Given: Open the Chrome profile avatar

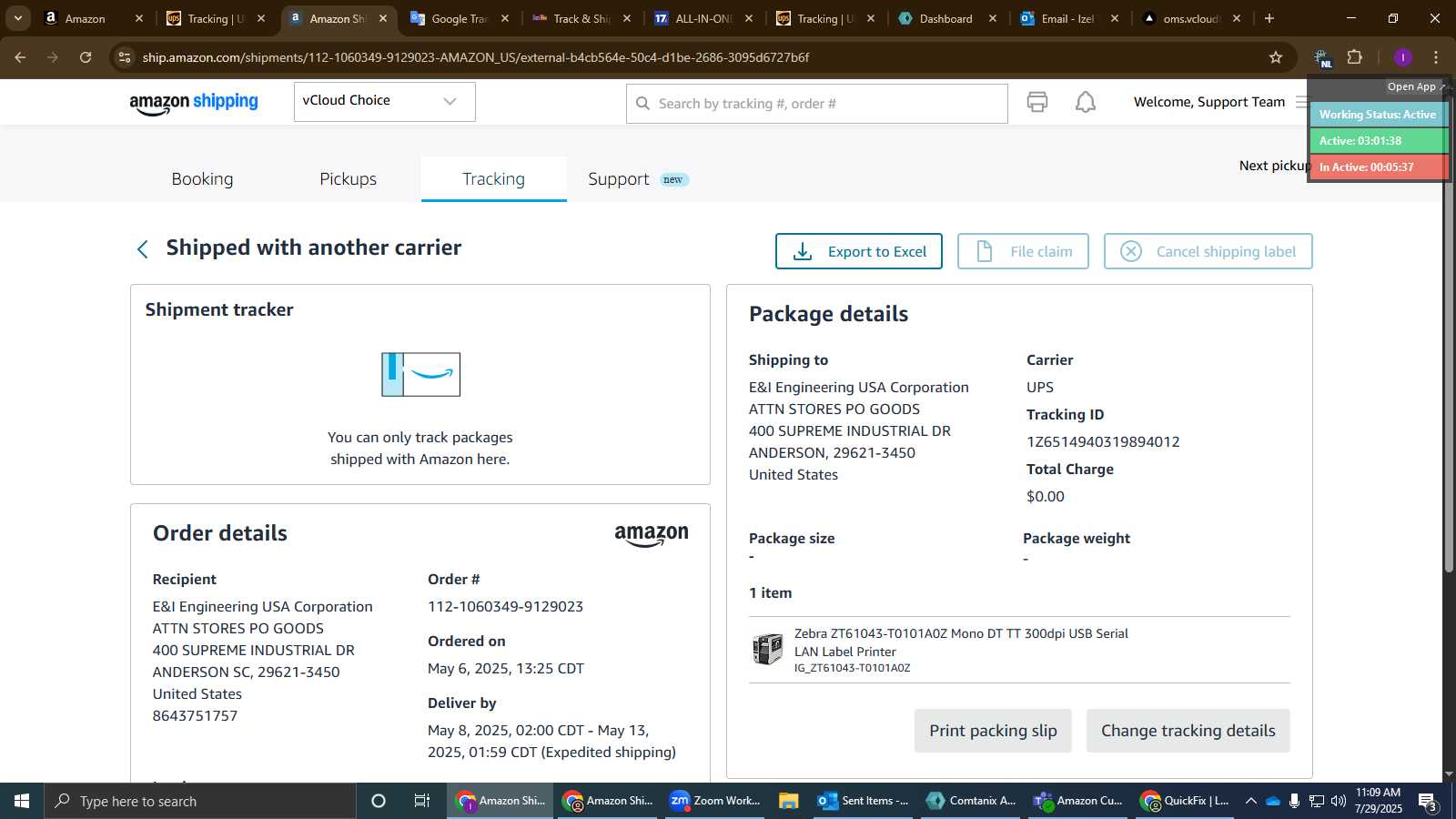Looking at the screenshot, I should pyautogui.click(x=1402, y=57).
